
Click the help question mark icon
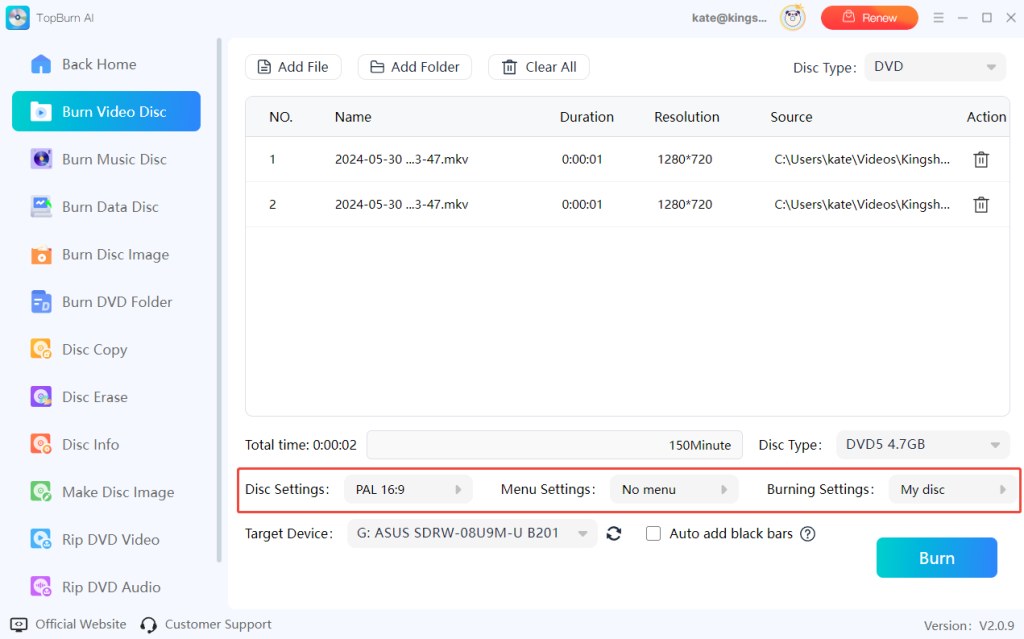[x=807, y=533]
